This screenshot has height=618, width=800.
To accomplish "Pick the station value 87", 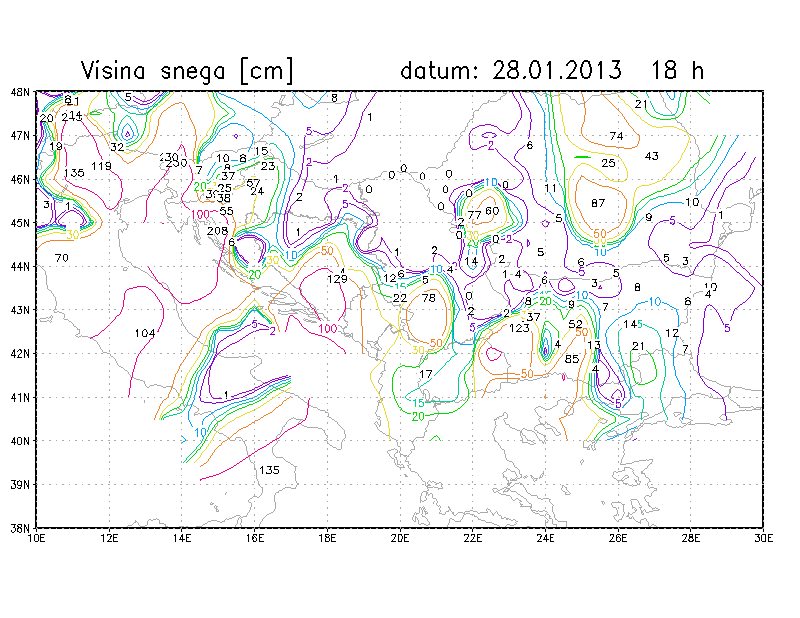I will coord(598,203).
